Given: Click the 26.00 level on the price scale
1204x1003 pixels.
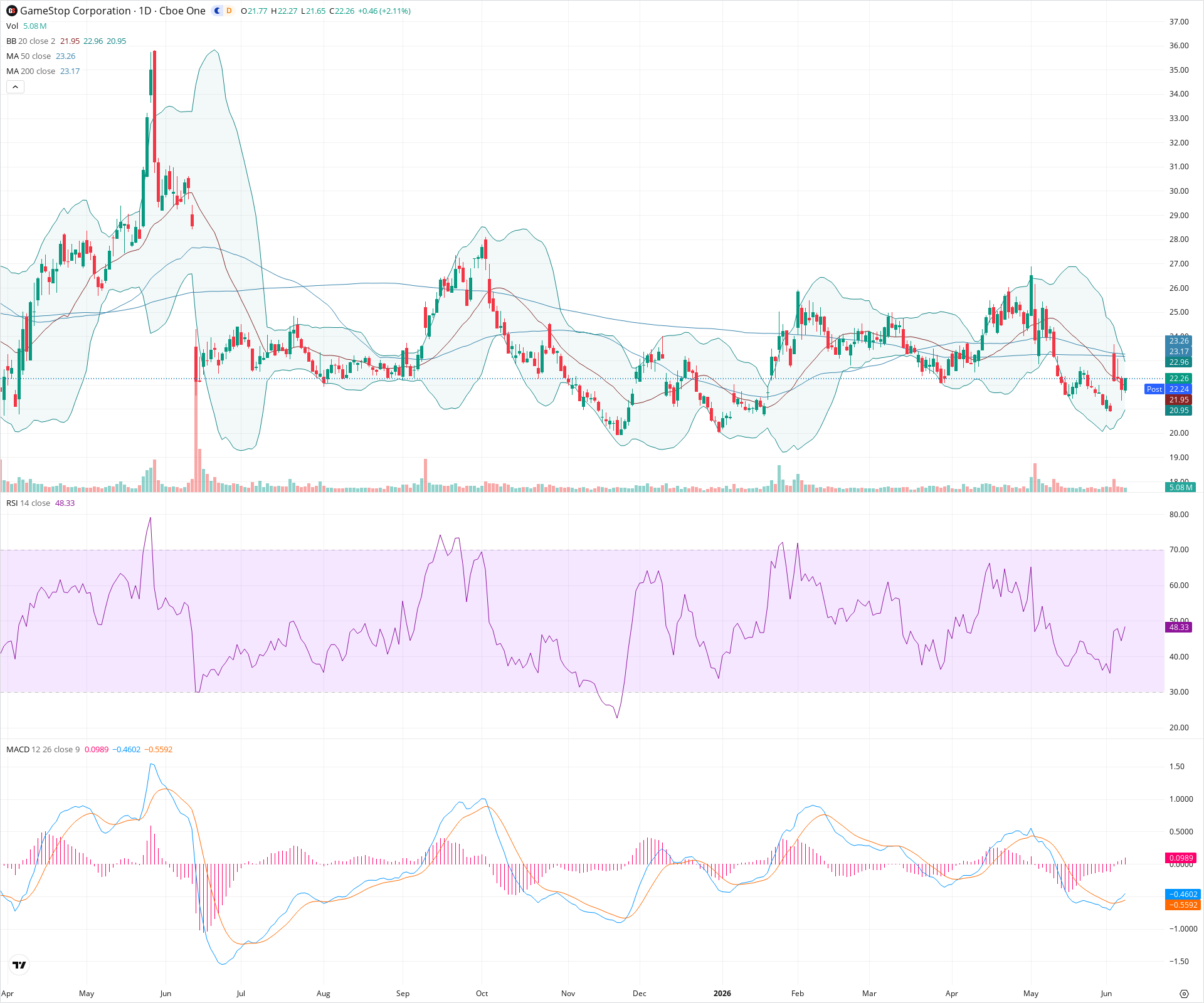Looking at the screenshot, I should coord(1179,288).
